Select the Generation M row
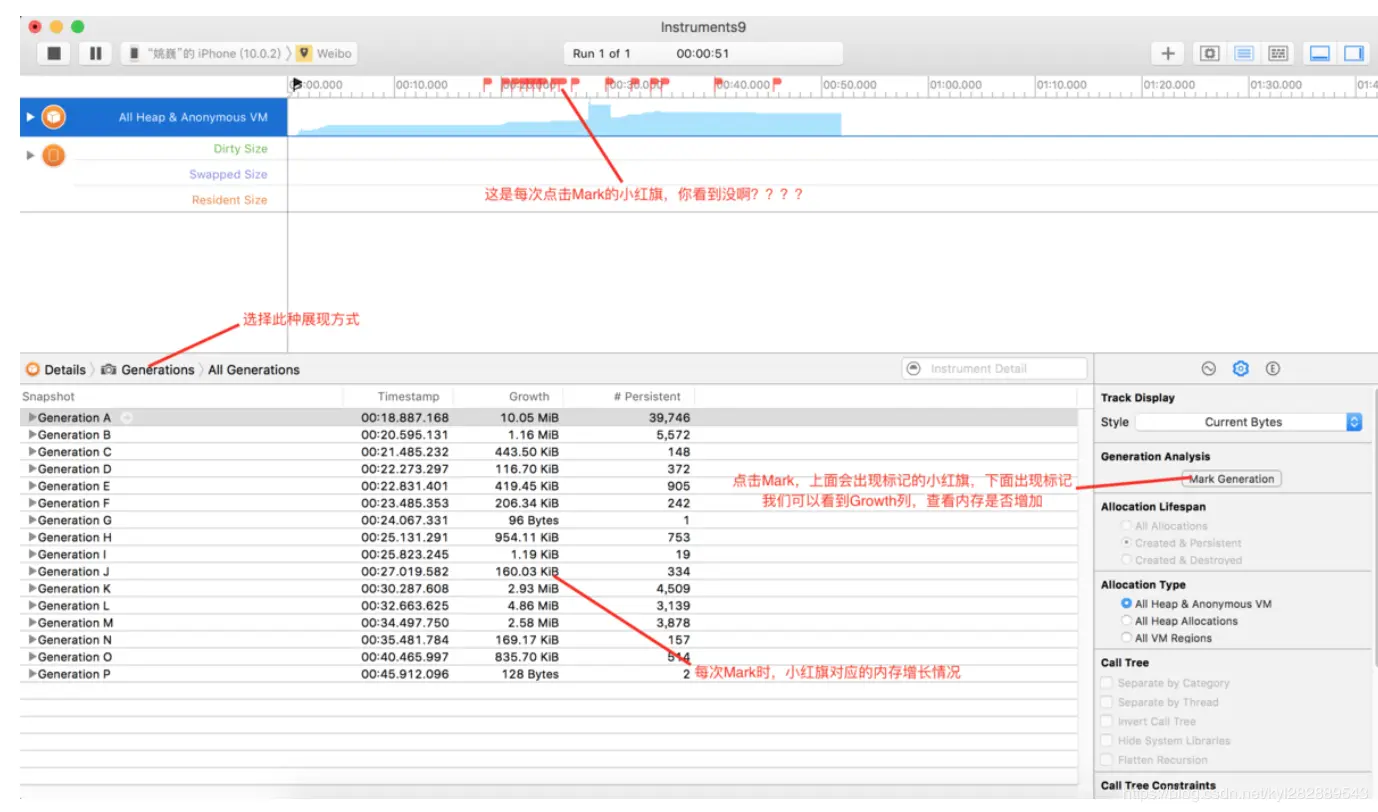Screen dimensions: 1378x812 pyautogui.click(x=549, y=623)
